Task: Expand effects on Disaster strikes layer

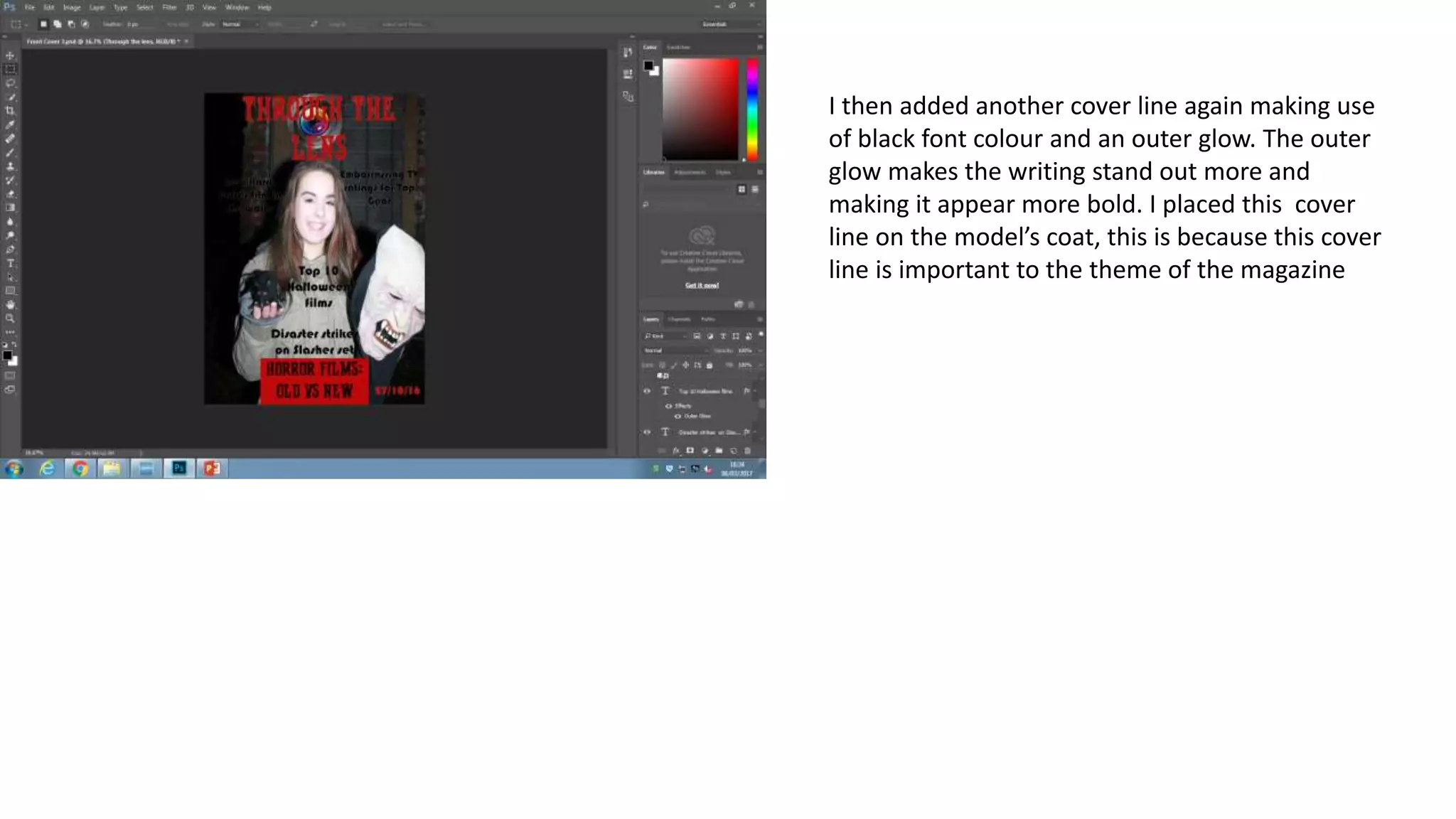Action: [x=755, y=432]
